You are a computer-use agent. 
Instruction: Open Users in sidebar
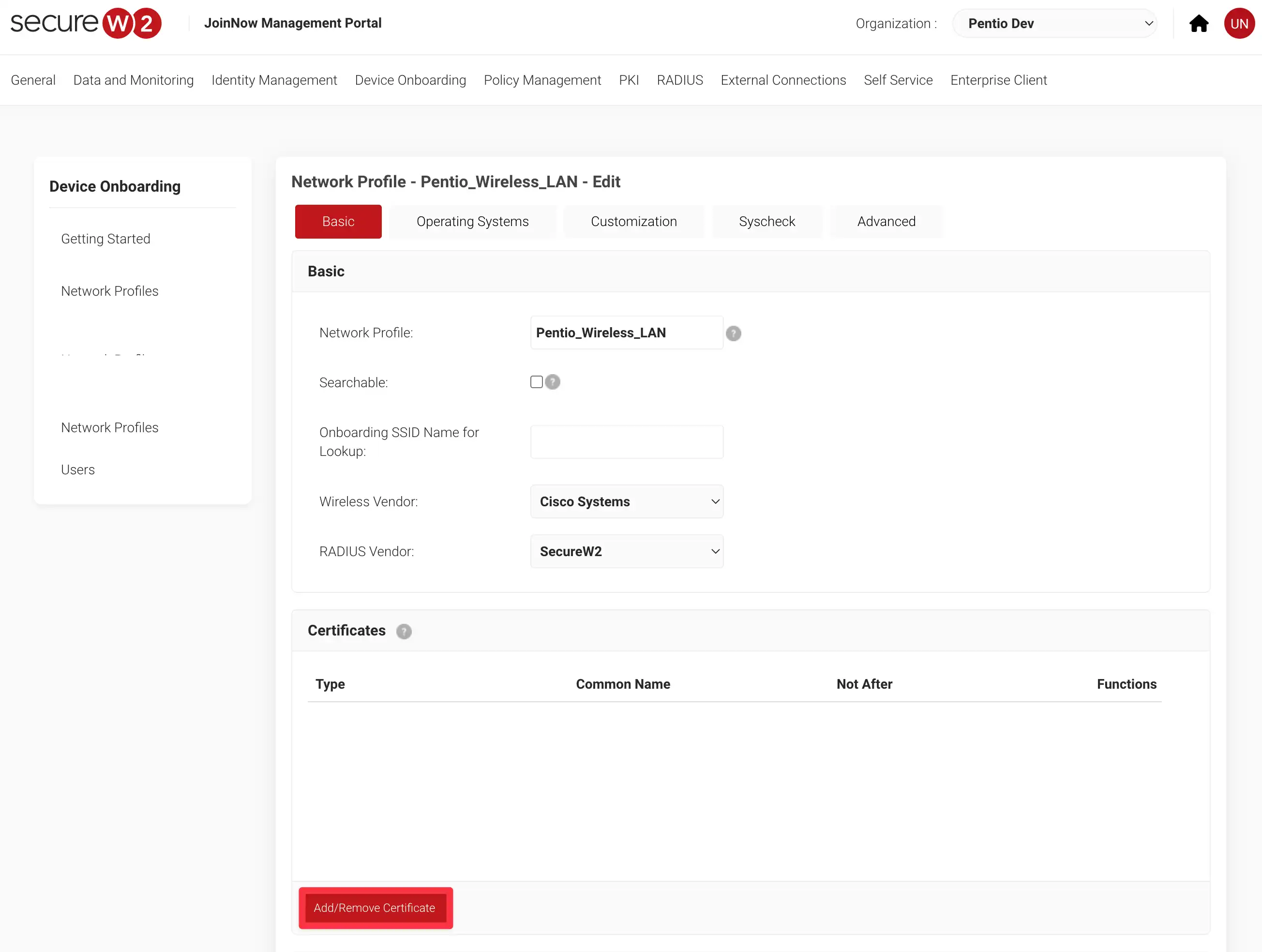click(78, 470)
